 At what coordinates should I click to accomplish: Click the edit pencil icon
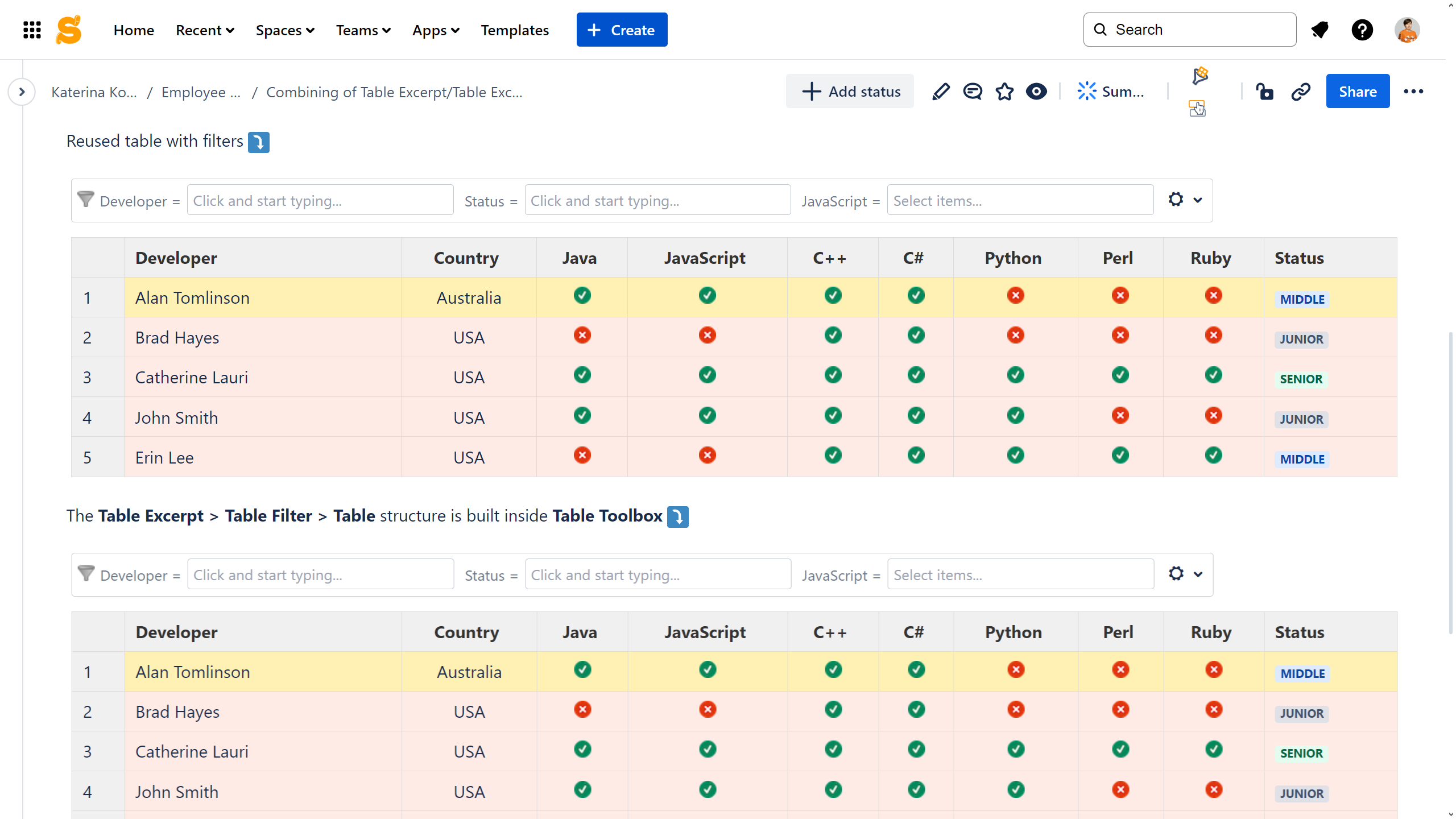[x=941, y=92]
